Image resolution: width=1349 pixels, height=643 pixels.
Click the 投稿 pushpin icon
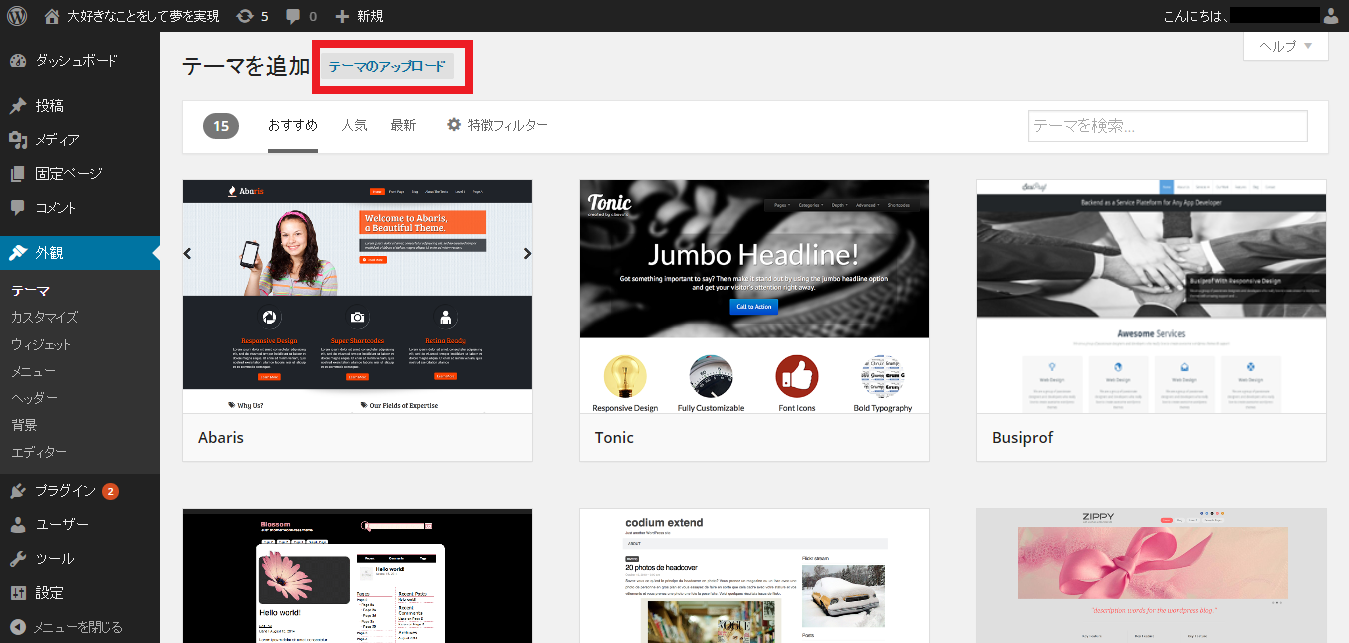(18, 106)
